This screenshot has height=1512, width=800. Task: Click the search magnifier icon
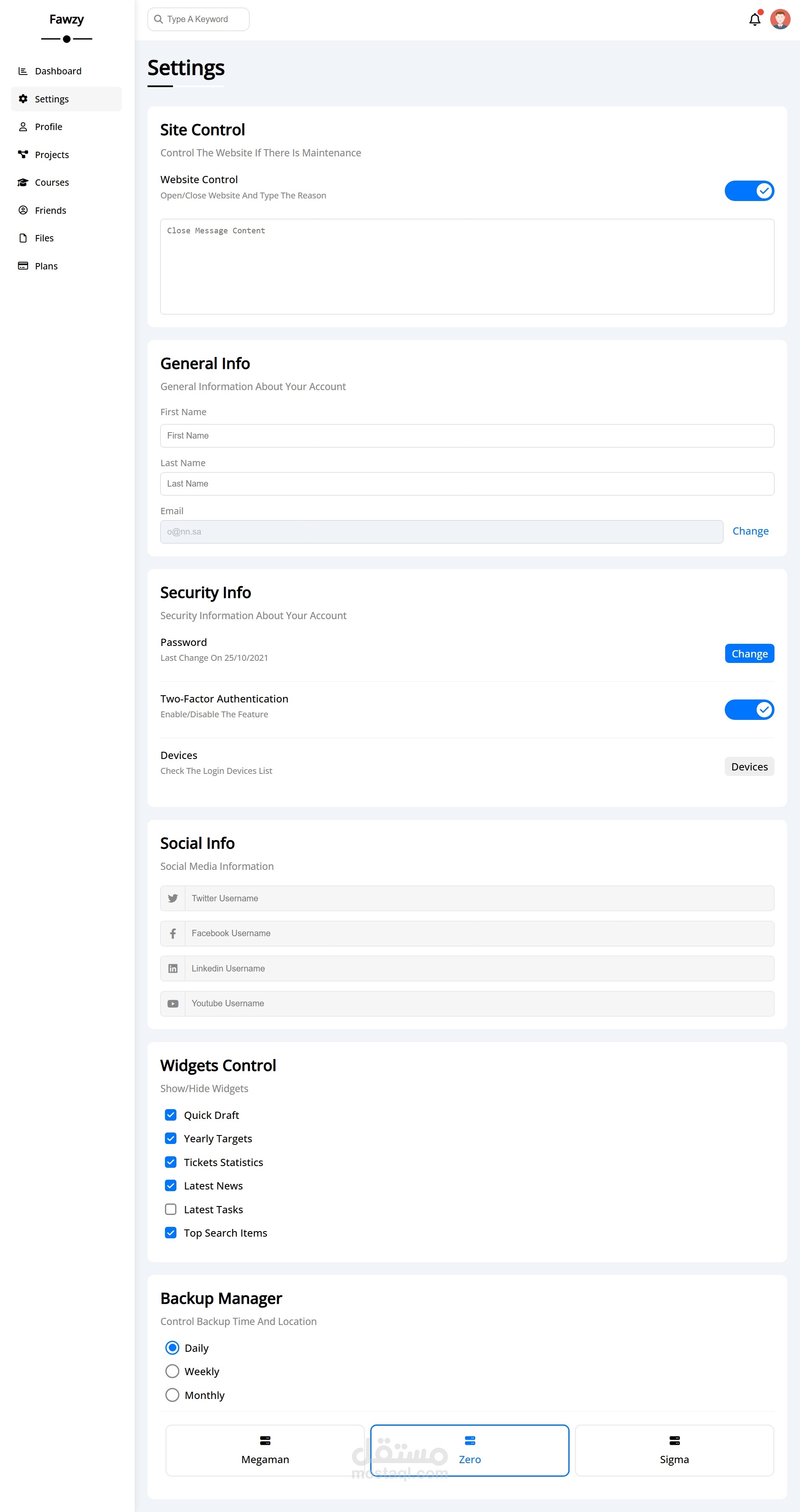point(159,20)
